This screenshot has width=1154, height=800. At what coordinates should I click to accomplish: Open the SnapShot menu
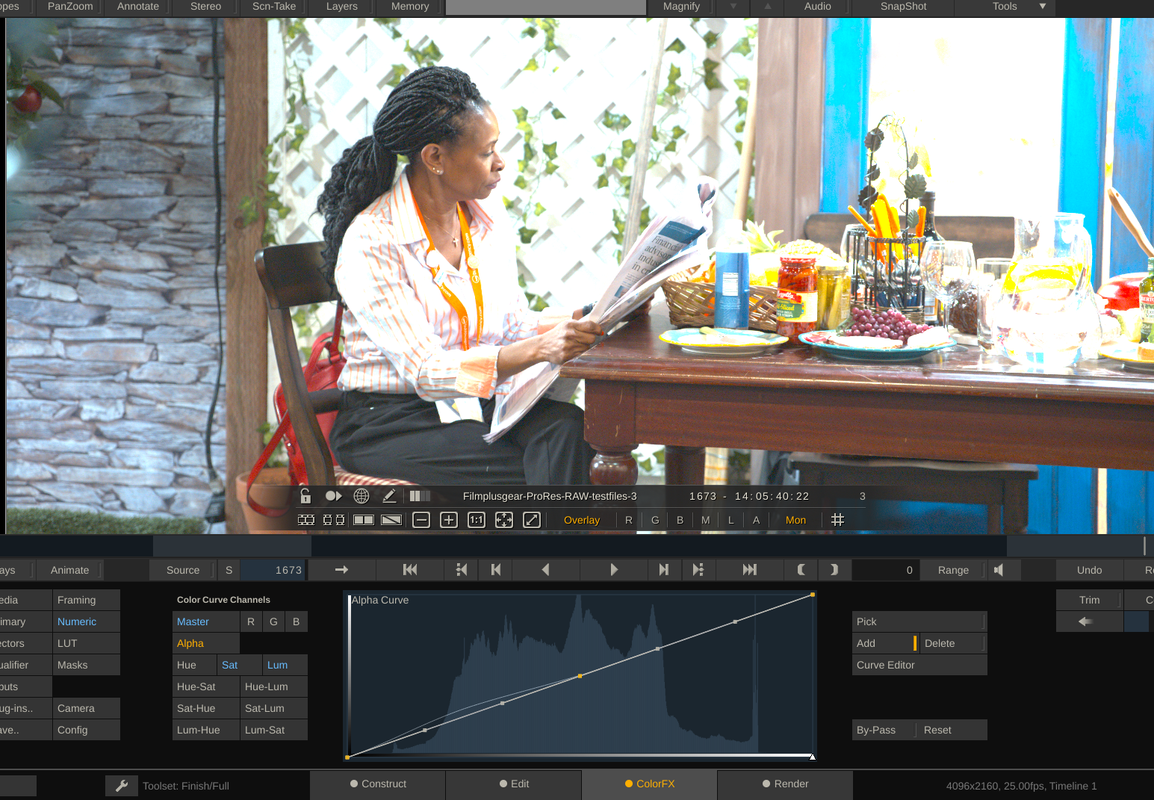[903, 7]
